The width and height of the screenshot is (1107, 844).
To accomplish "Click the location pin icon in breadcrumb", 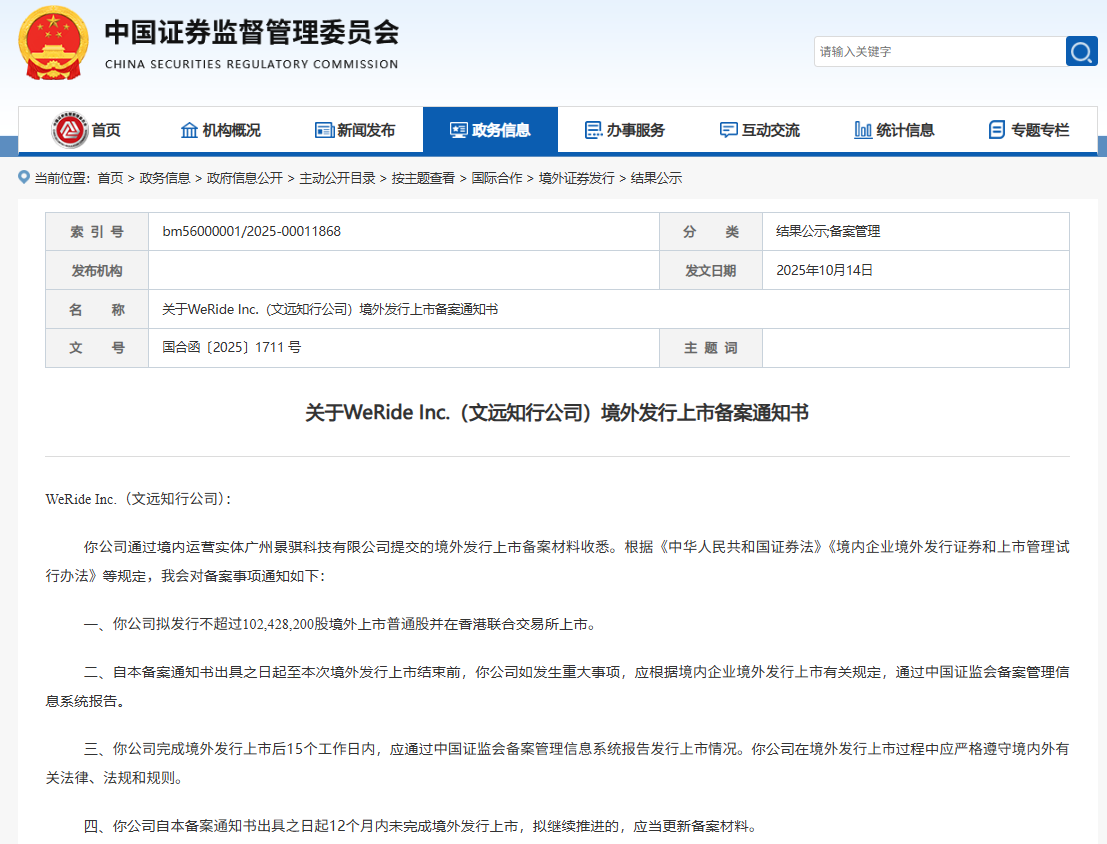I will (24, 178).
